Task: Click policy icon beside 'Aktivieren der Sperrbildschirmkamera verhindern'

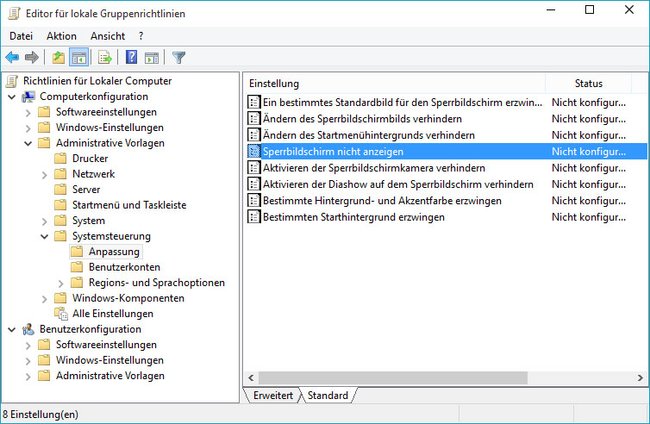Action: click(254, 168)
